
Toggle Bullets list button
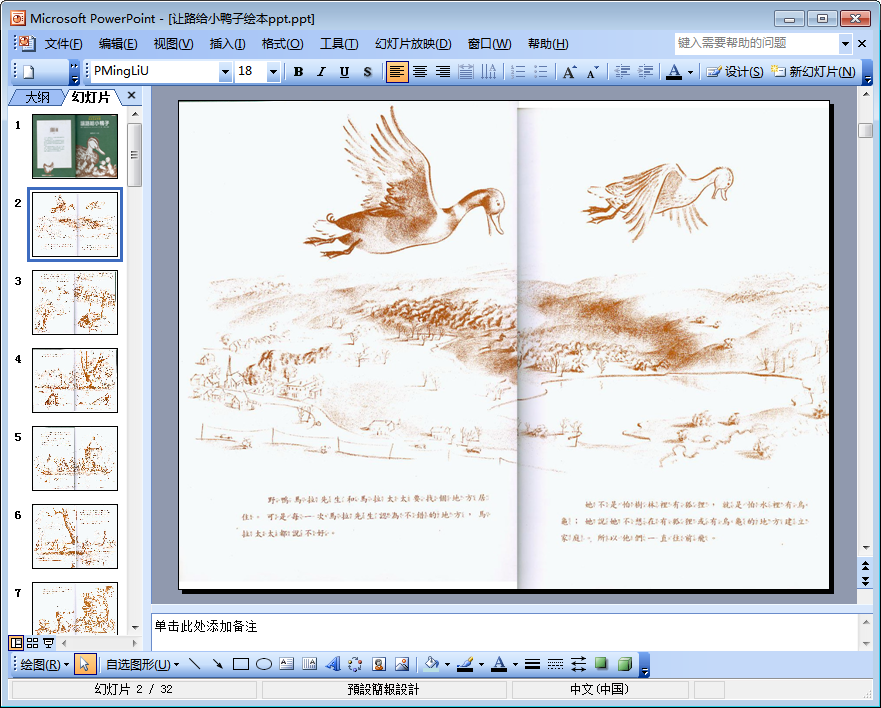[x=541, y=72]
